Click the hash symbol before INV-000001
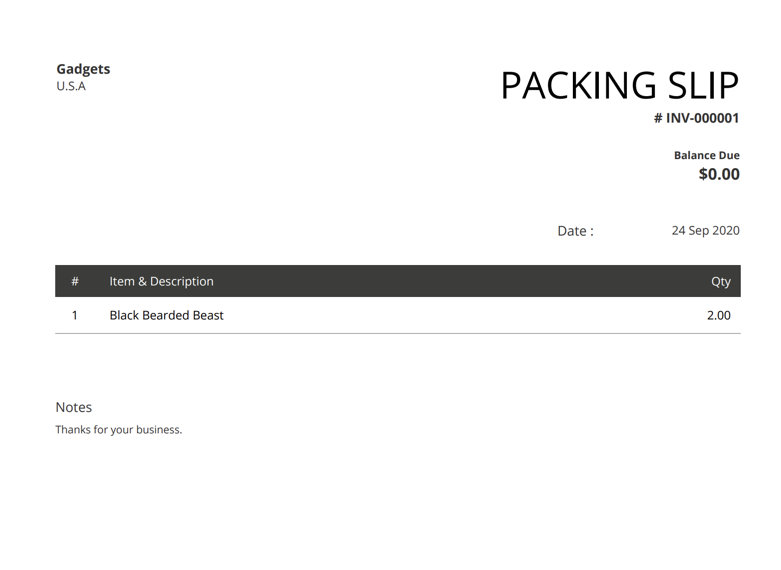This screenshot has width=781, height=570. pos(658,118)
